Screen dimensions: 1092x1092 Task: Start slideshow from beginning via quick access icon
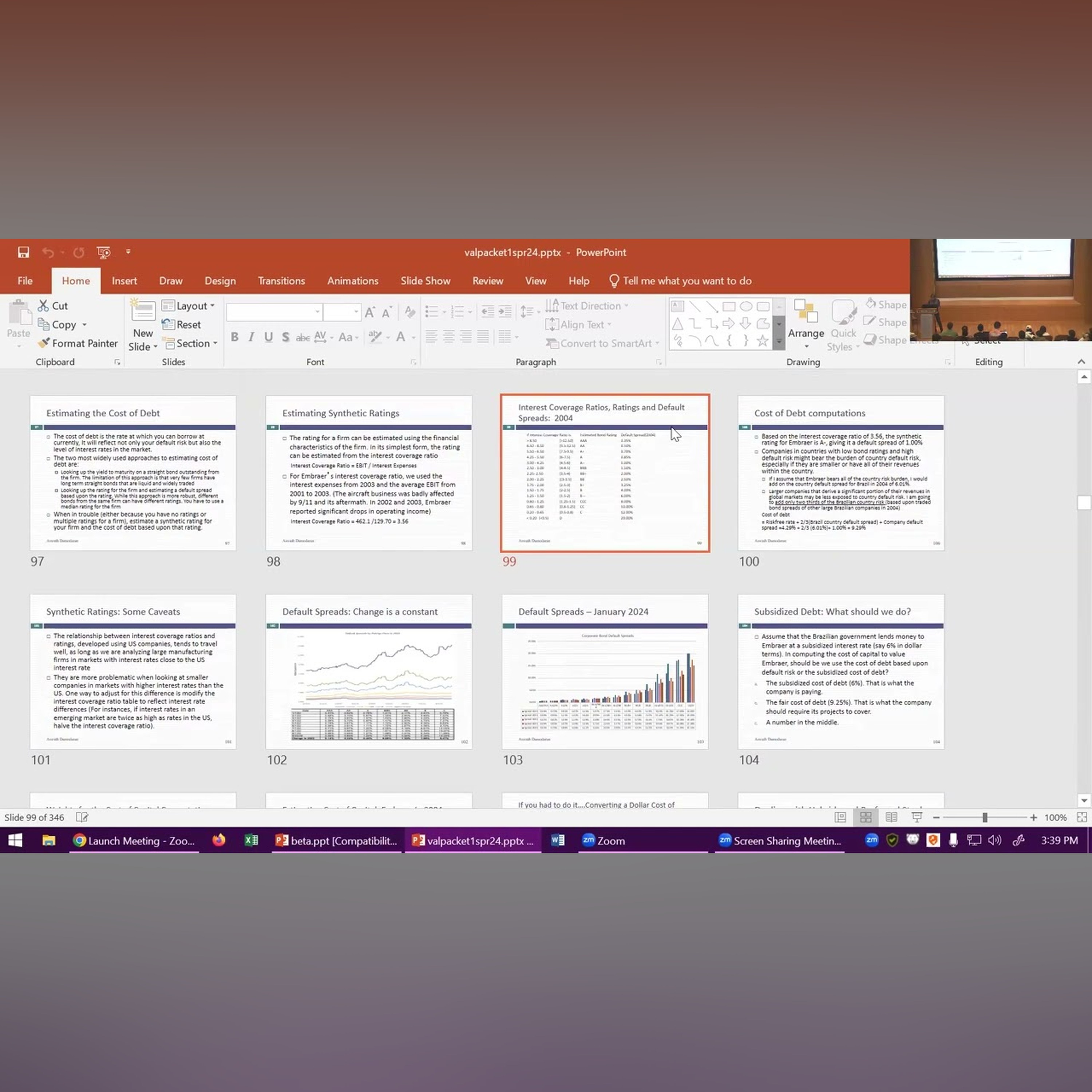103,252
